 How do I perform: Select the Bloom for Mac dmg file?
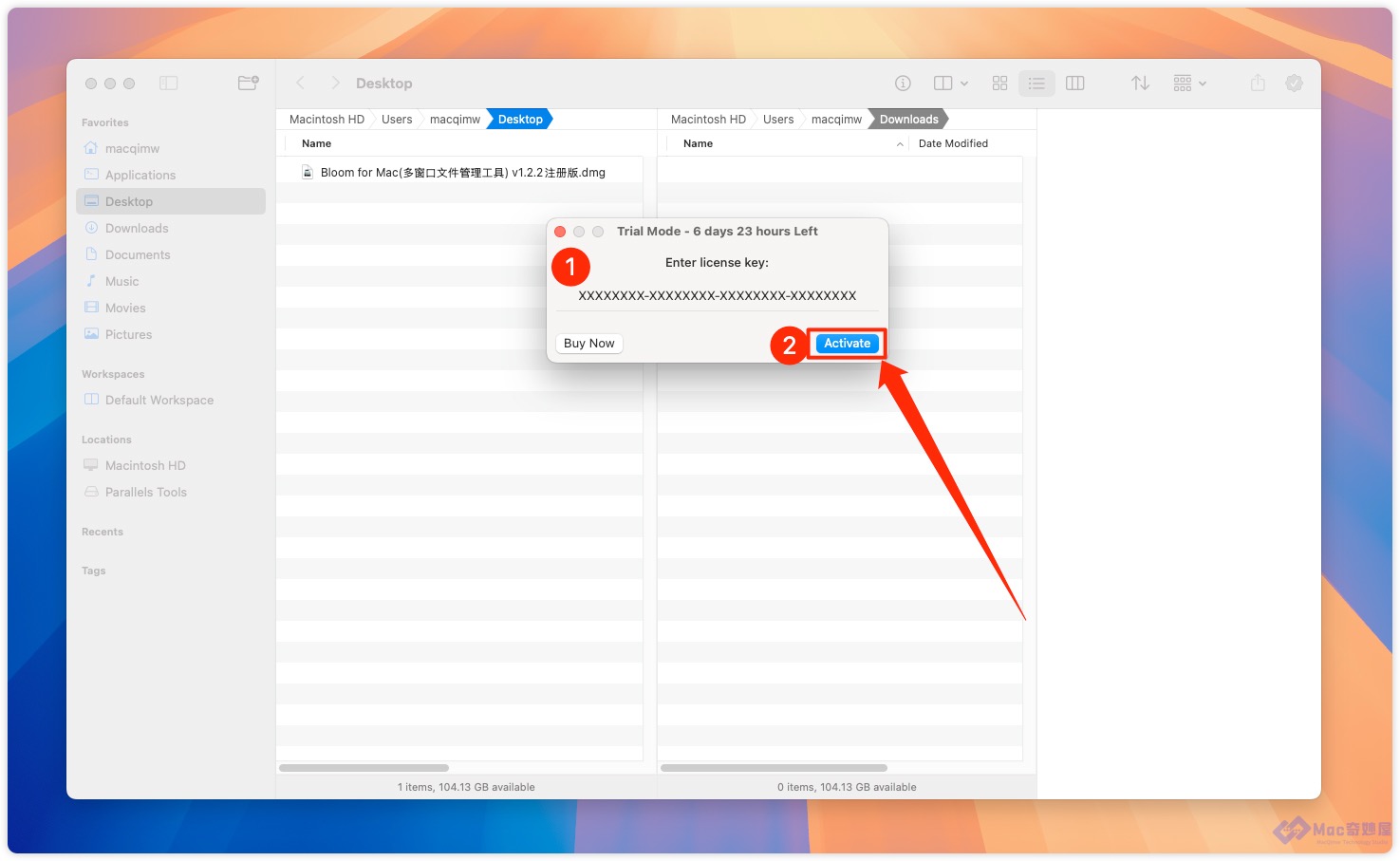coord(459,172)
